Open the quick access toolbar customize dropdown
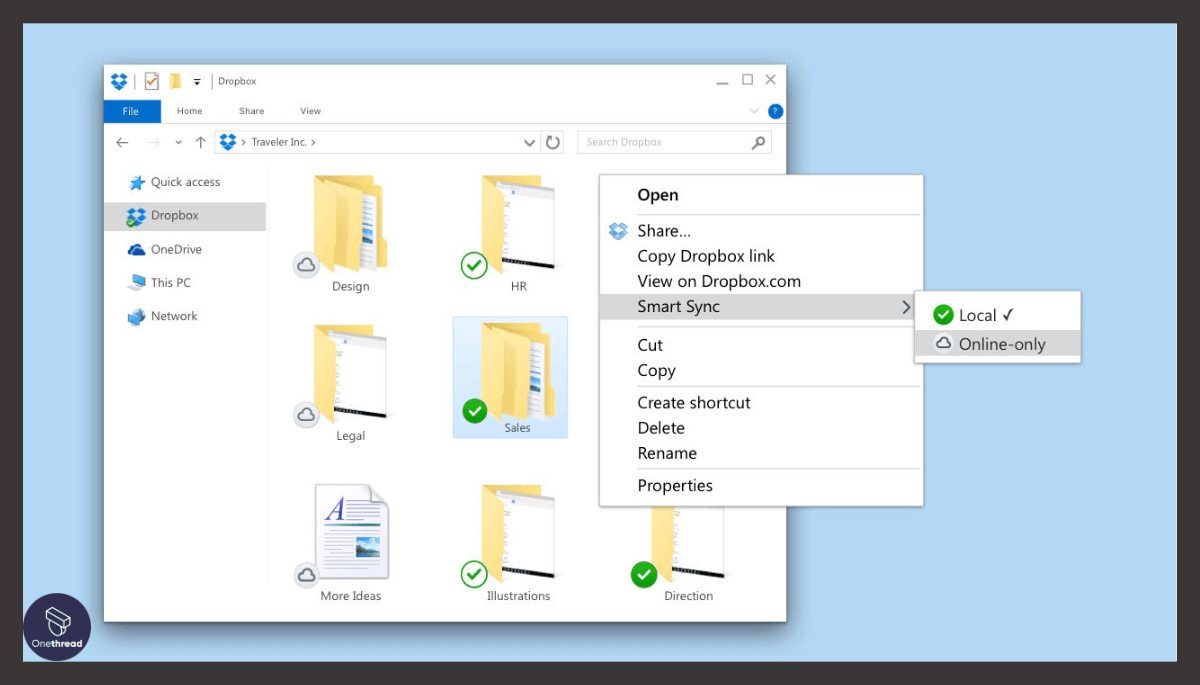This screenshot has height=685, width=1200. pyautogui.click(x=197, y=81)
